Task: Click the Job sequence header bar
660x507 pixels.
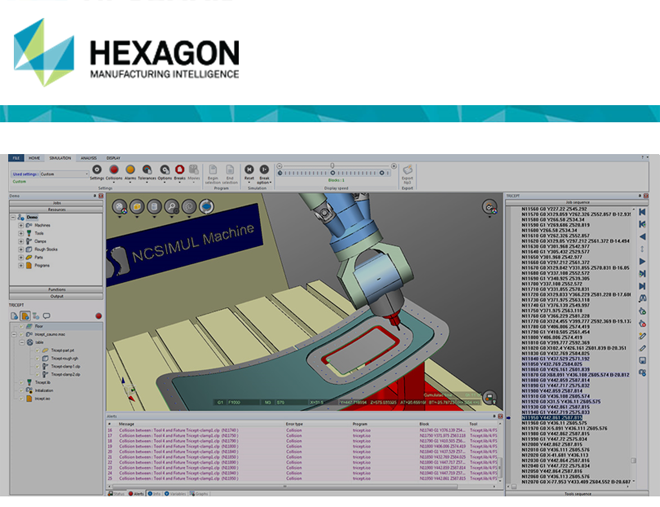Action: coord(577,202)
